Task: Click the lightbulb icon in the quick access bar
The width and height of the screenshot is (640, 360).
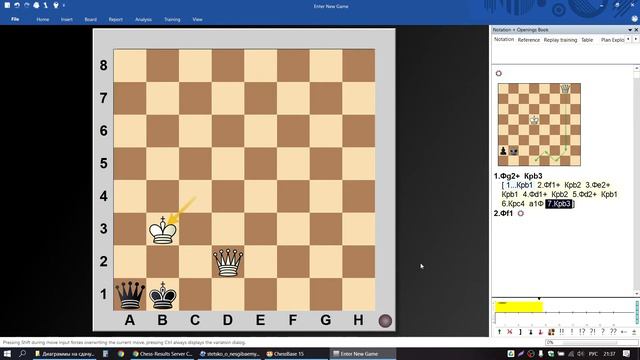Action: pos(56,5)
